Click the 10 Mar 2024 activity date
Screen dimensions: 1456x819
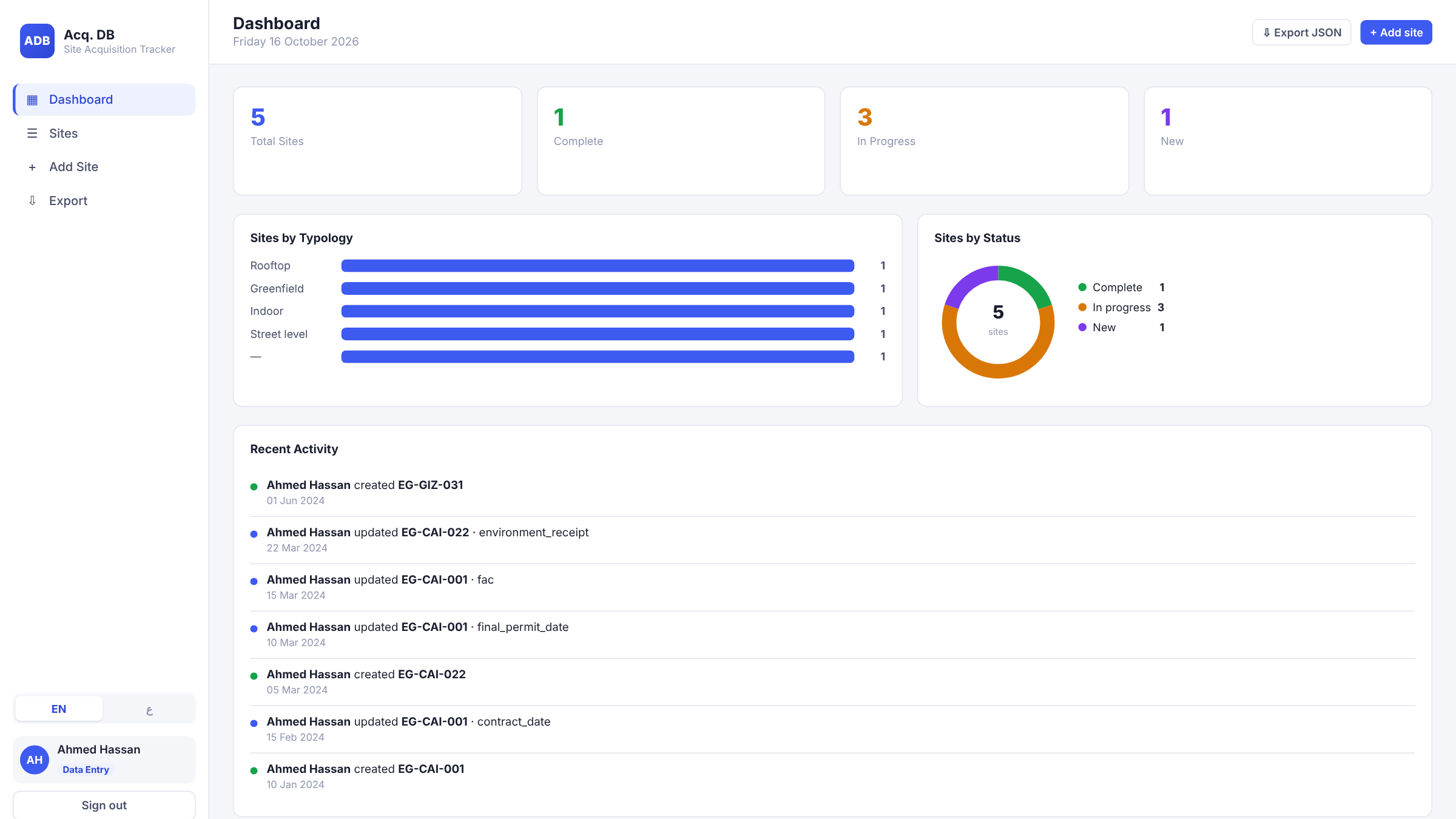click(296, 642)
